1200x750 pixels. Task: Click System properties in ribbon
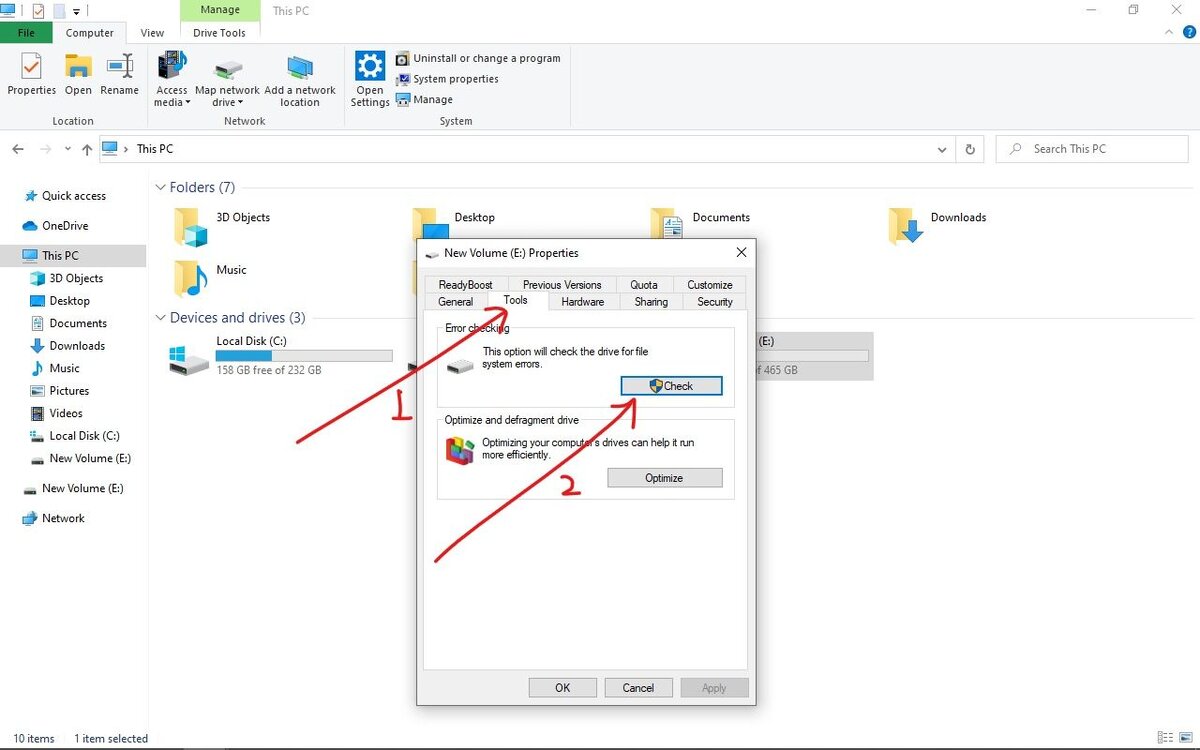(x=447, y=79)
